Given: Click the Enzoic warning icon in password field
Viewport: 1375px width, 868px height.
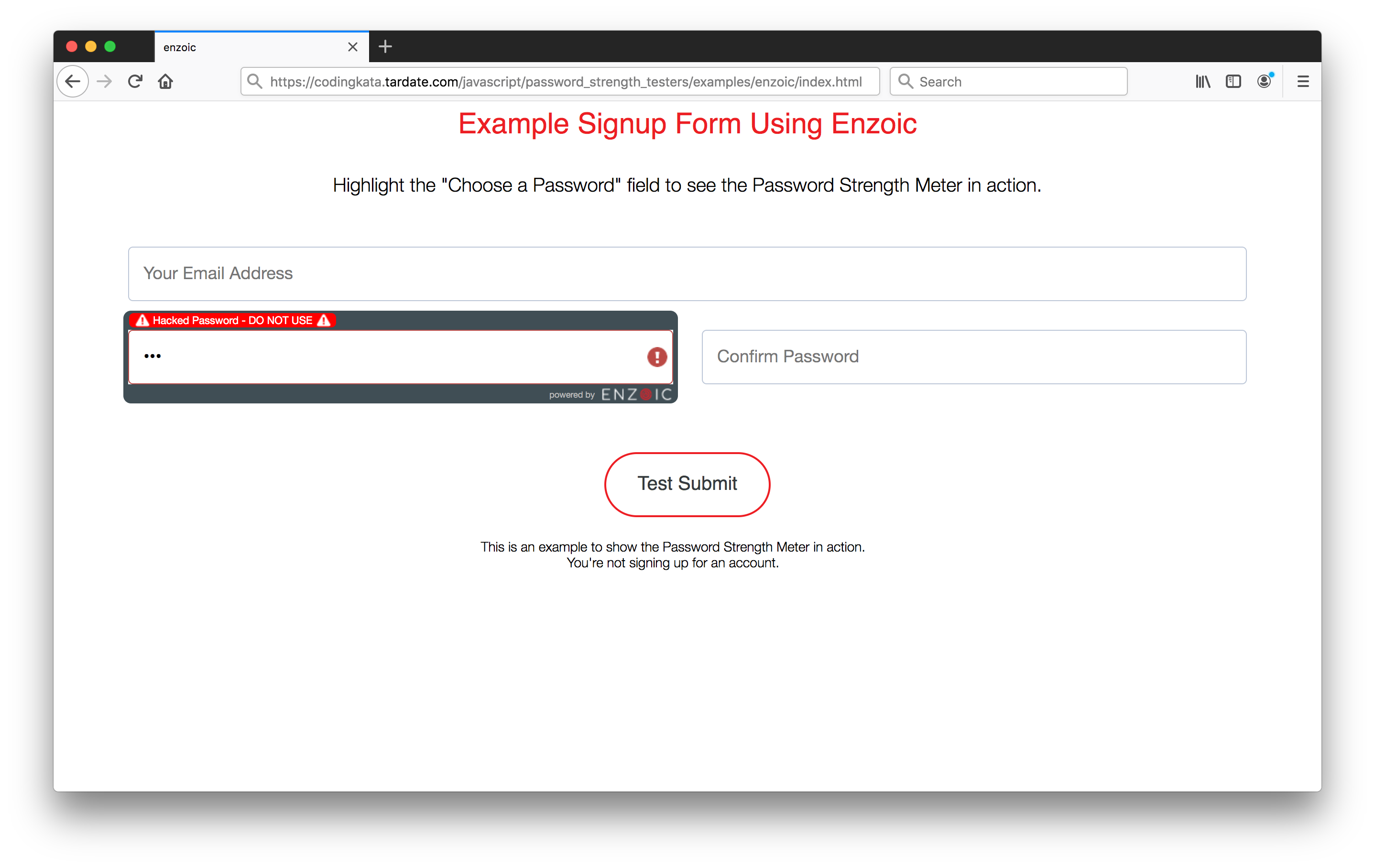Looking at the screenshot, I should click(657, 357).
